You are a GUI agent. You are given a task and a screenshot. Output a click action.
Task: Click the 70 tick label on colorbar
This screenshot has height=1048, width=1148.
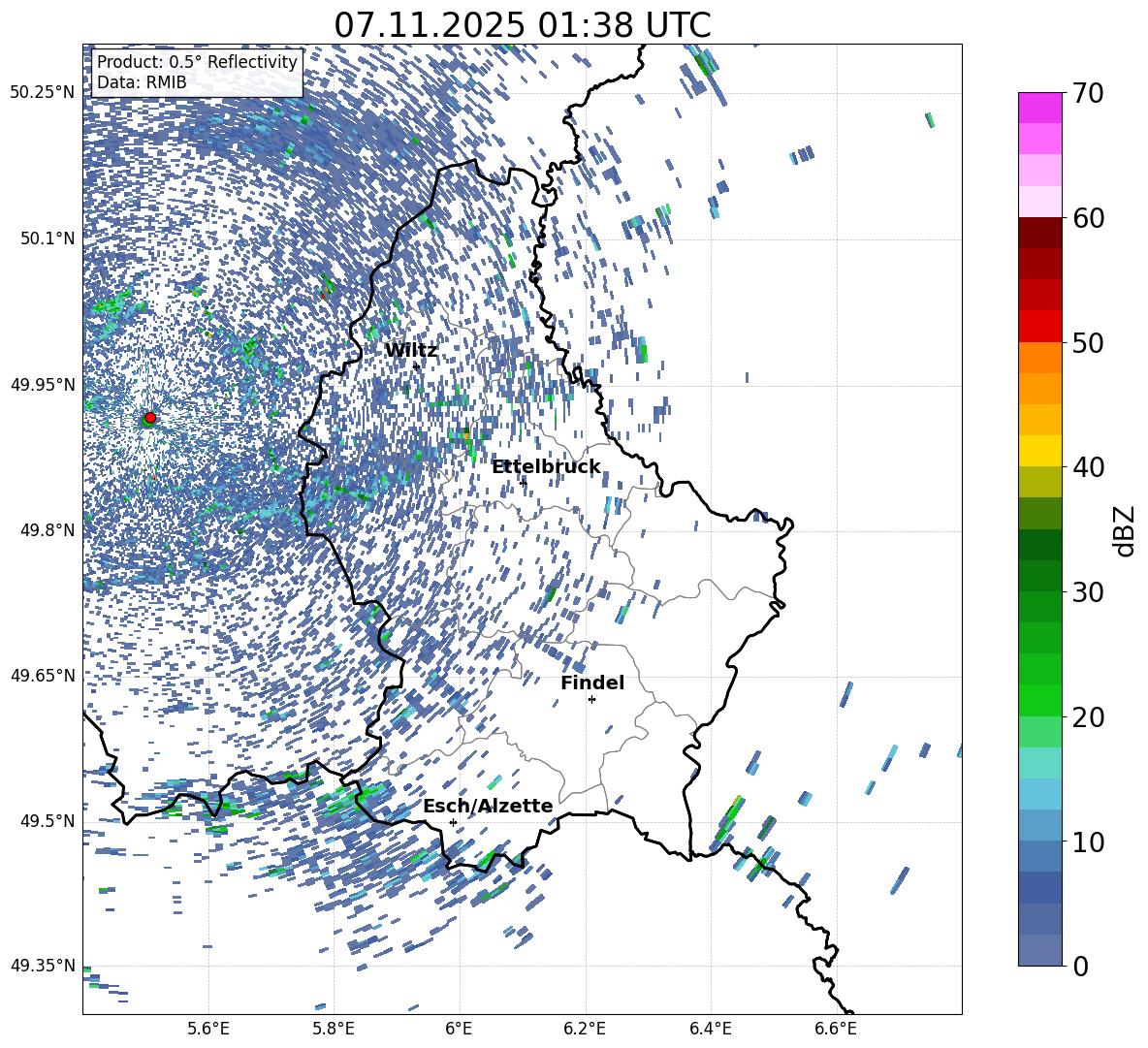point(1089,94)
